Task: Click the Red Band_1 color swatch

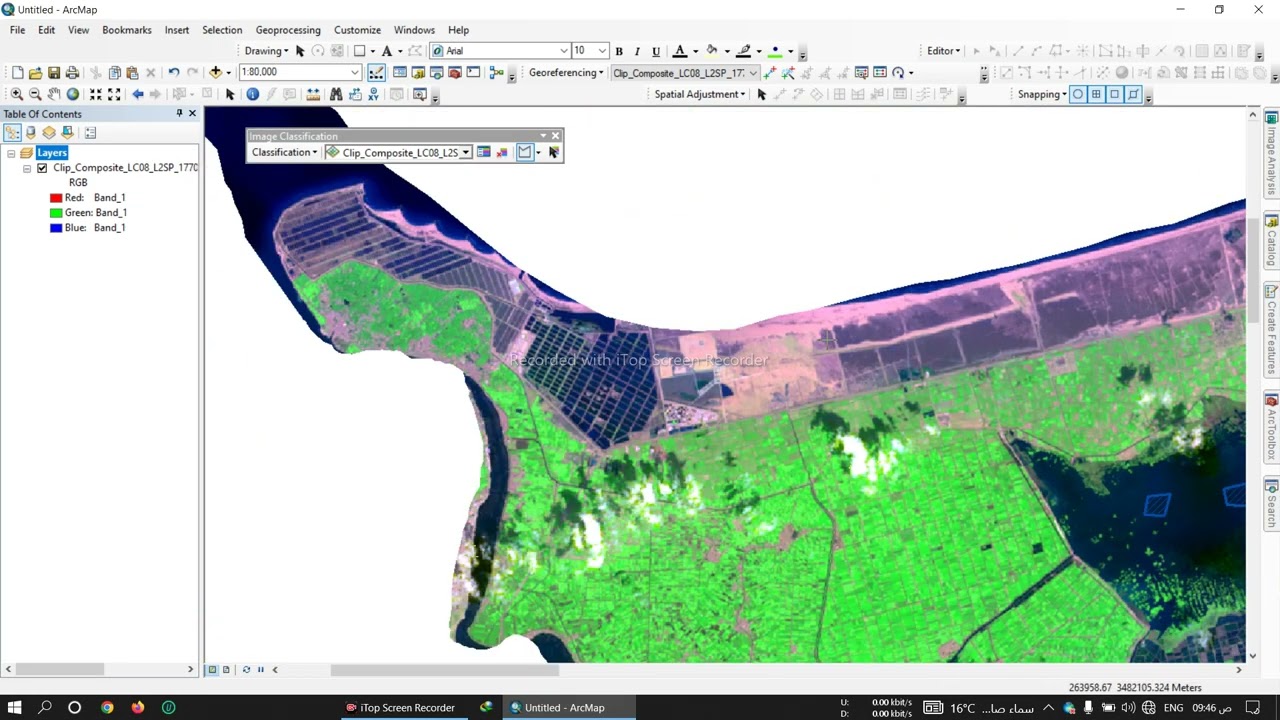Action: pos(56,198)
